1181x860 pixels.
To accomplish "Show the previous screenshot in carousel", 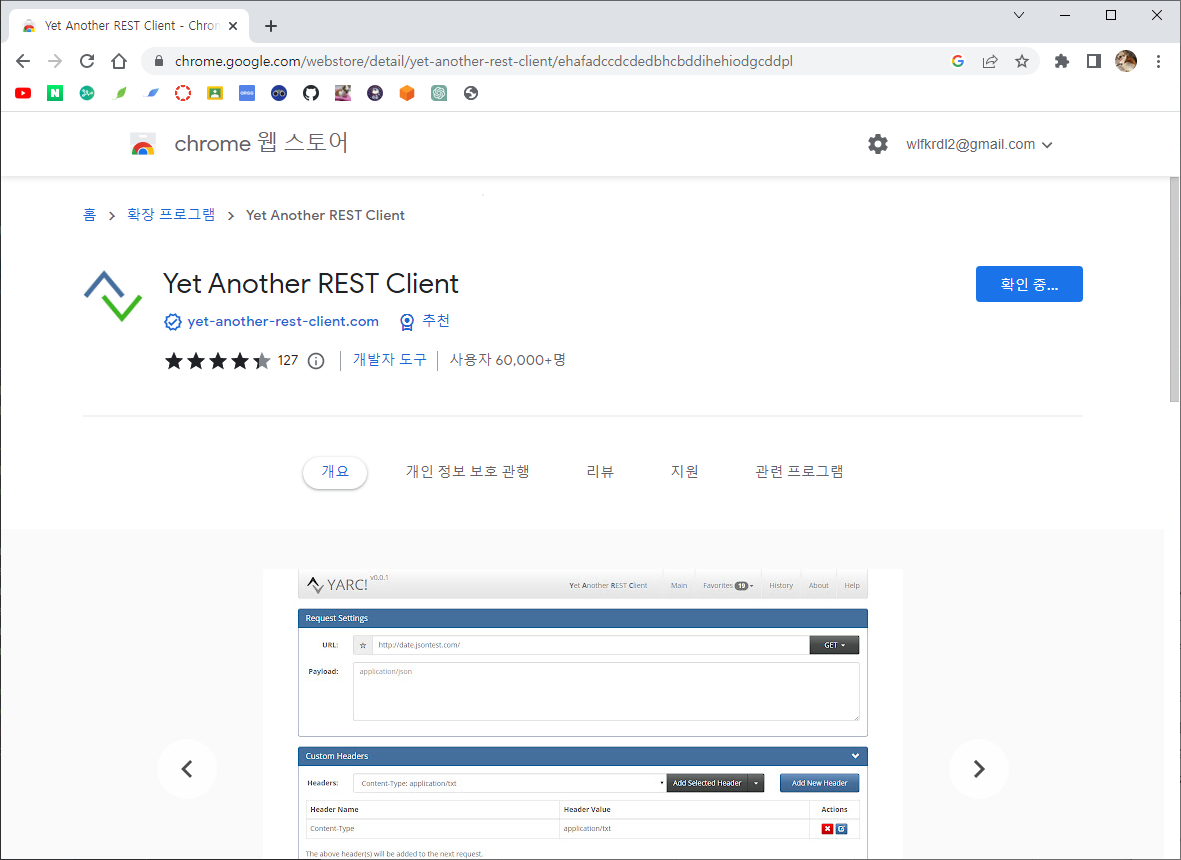I will (x=187, y=769).
